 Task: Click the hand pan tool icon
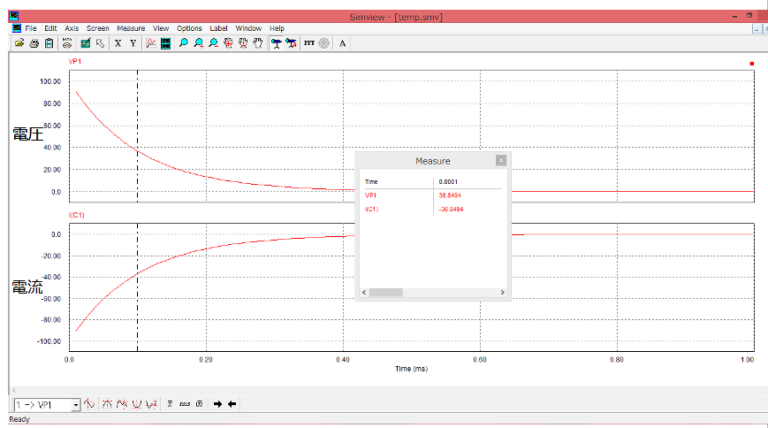(258, 43)
